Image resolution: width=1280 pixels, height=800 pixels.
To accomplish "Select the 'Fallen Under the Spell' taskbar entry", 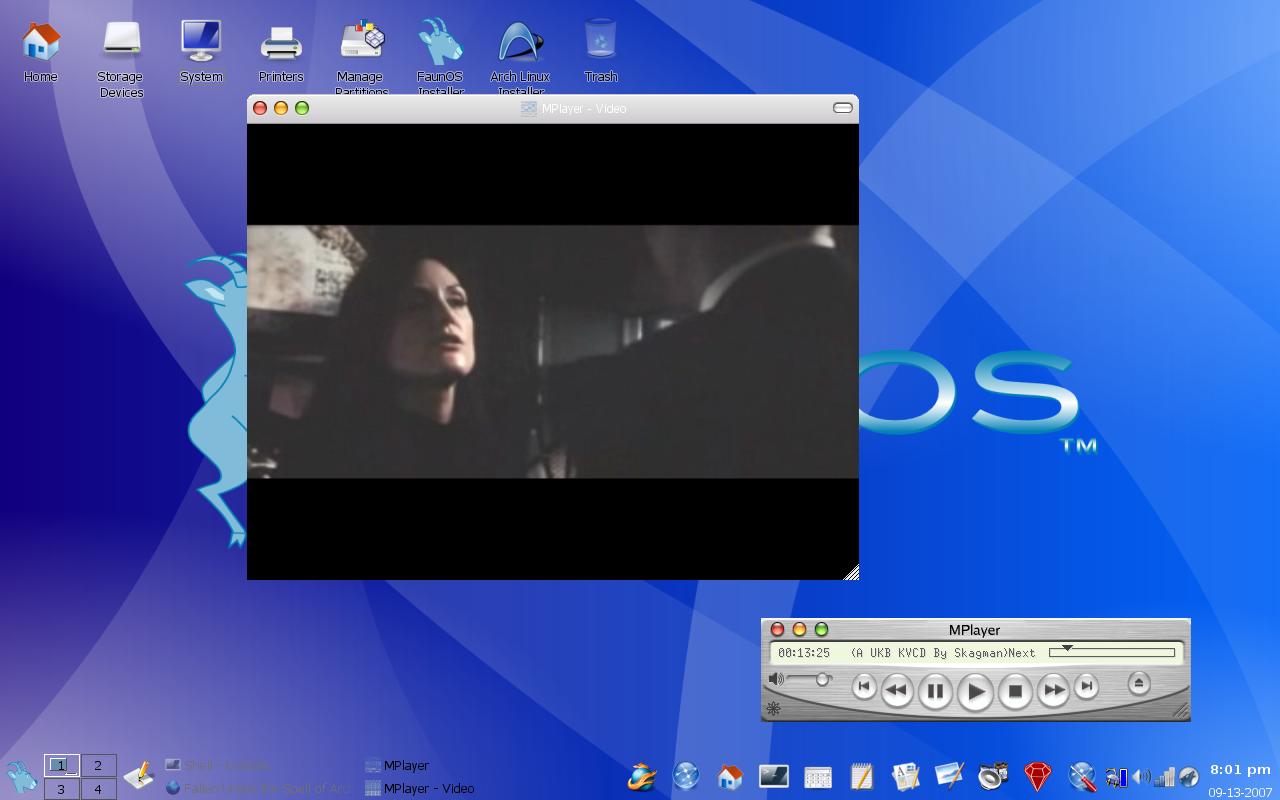I will pos(260,788).
